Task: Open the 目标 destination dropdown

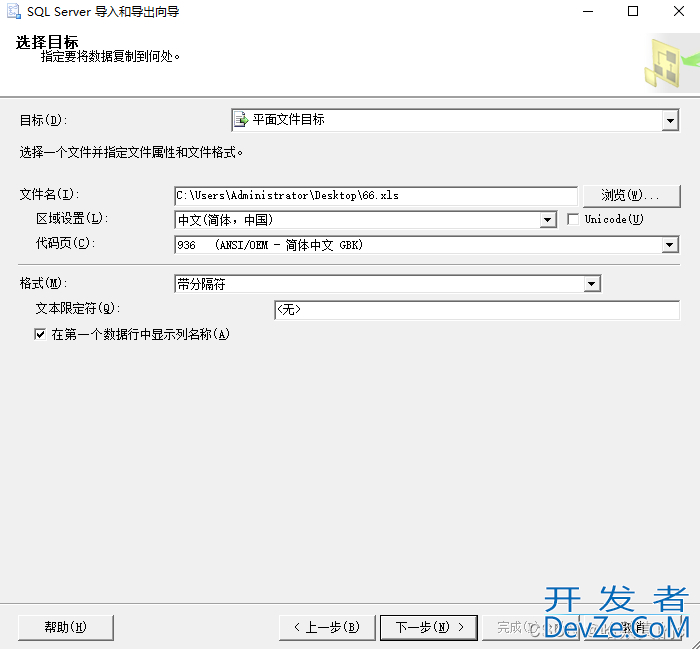Action: click(x=670, y=121)
